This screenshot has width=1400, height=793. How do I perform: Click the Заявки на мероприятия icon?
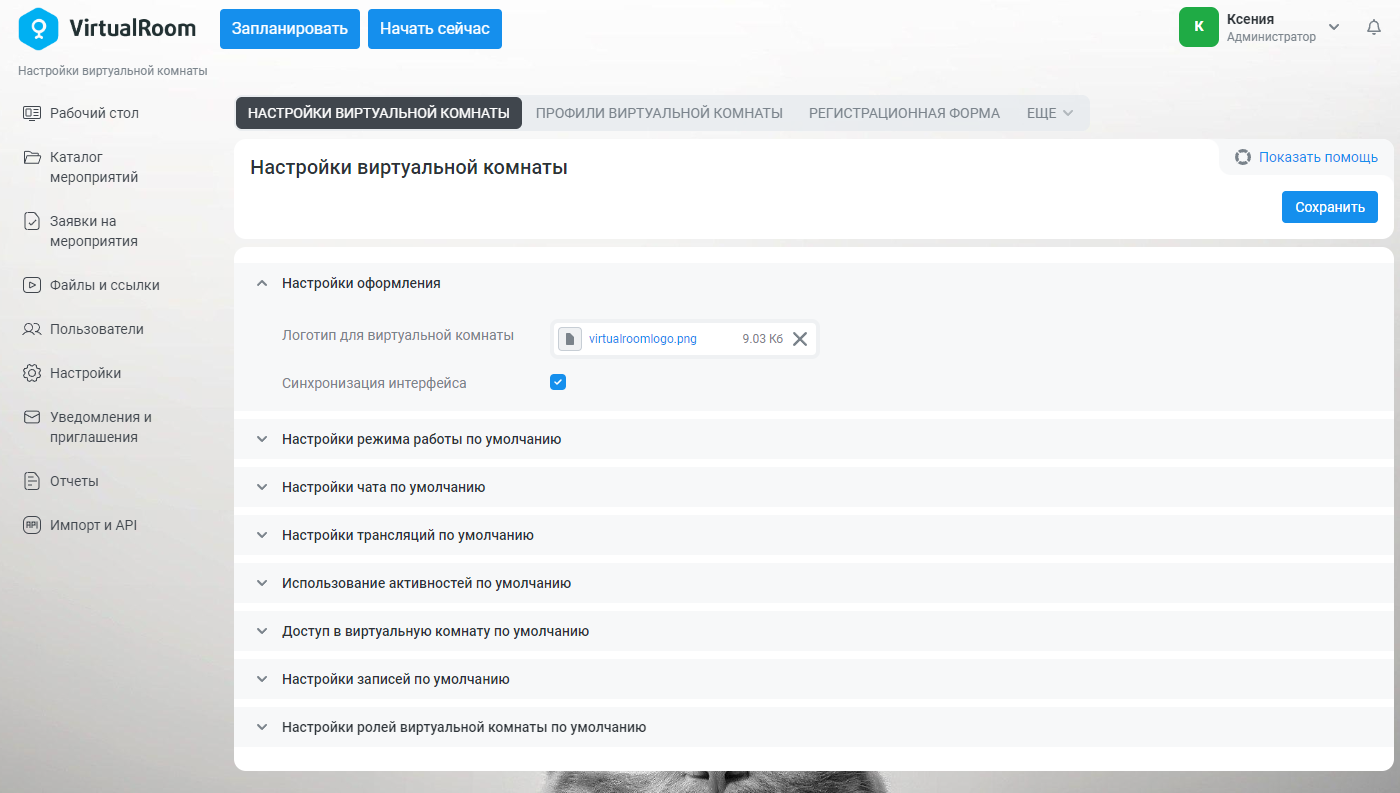tap(32, 221)
